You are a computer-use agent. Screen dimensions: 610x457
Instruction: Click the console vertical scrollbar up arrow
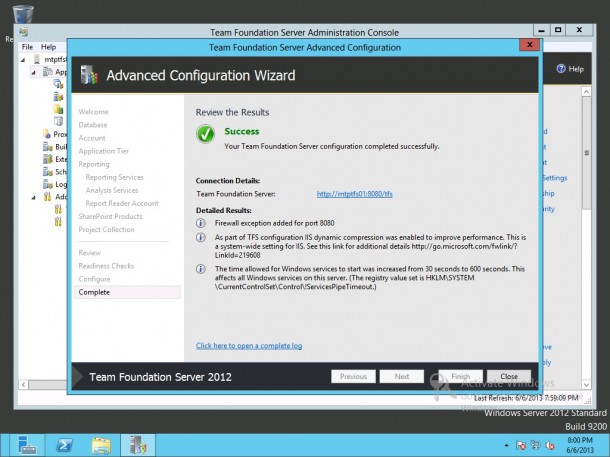click(x=586, y=92)
